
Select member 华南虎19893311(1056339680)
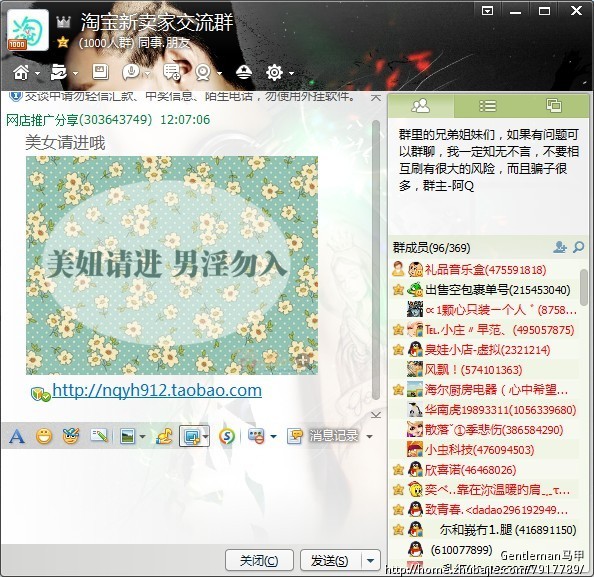point(485,410)
